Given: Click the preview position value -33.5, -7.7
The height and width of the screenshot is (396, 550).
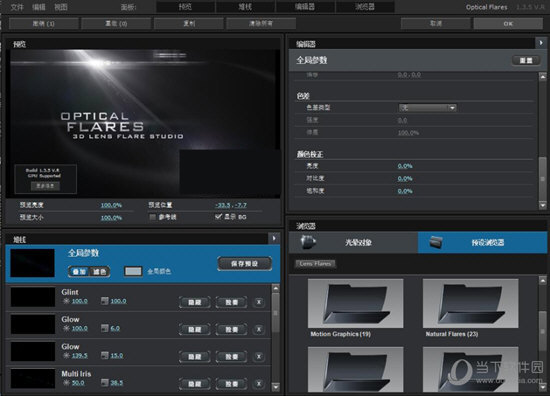Looking at the screenshot, I should pos(231,205).
